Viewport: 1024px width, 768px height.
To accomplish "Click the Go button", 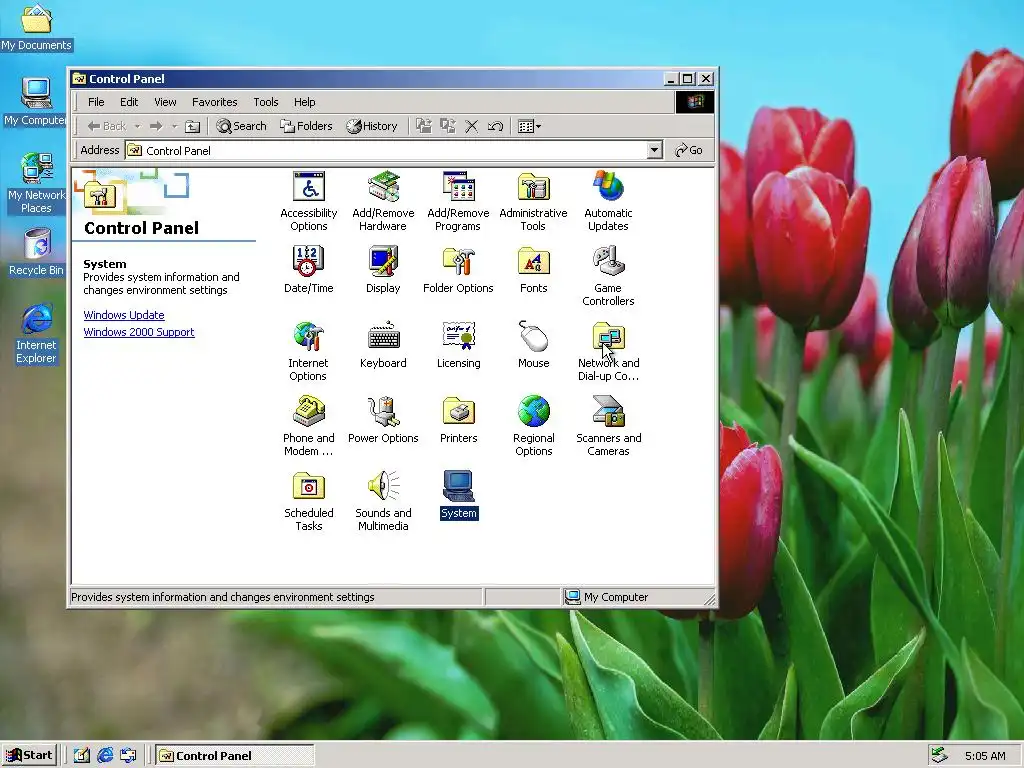I will pos(689,150).
